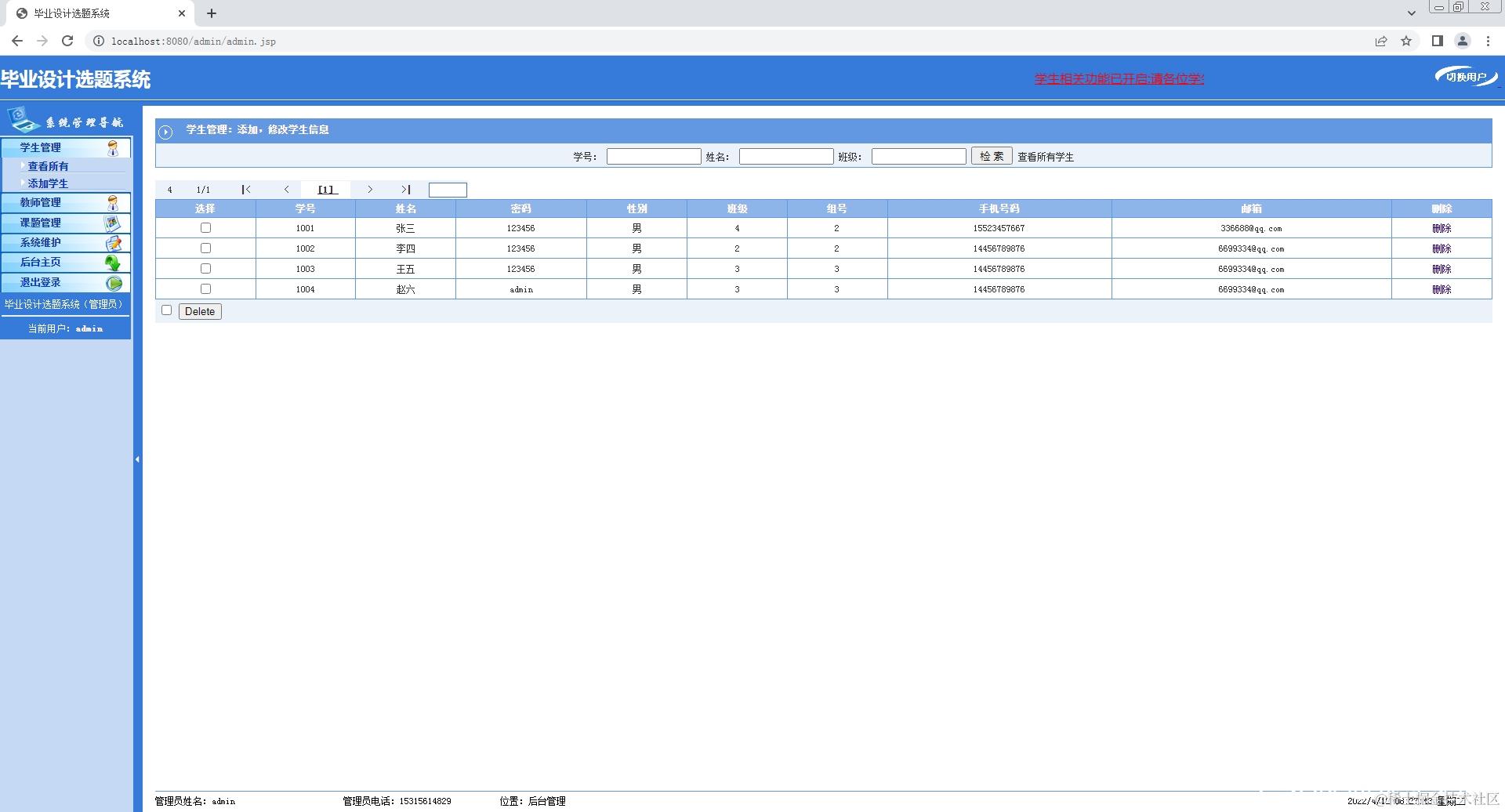
Task: Focus the 姓名 search field
Action: (x=786, y=157)
